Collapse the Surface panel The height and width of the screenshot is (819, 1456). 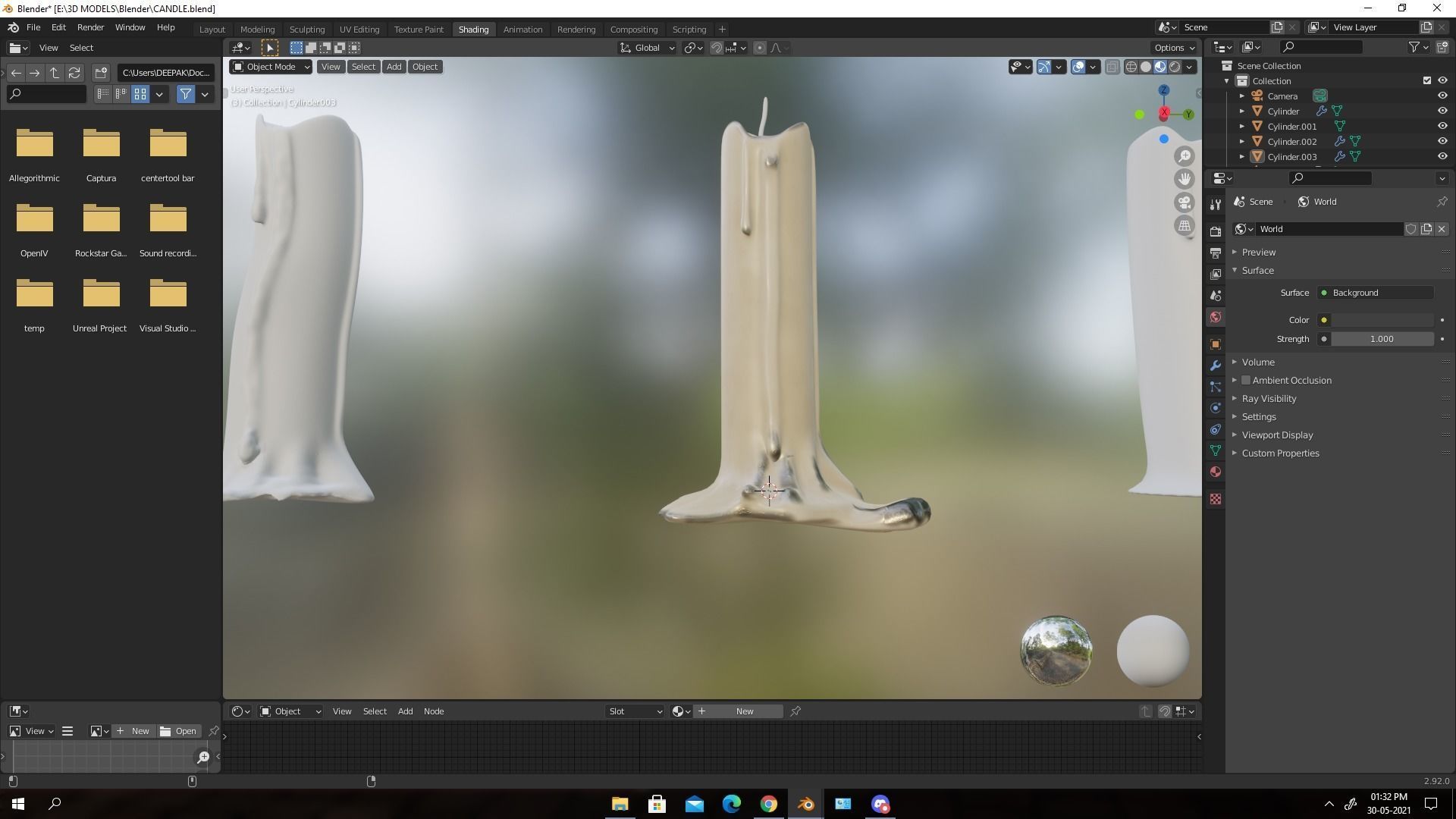point(1257,271)
